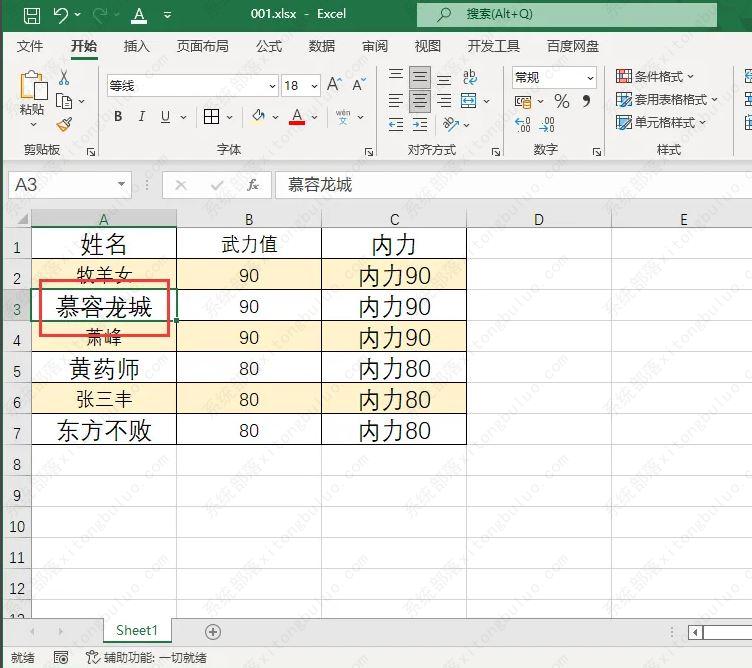
Task: Click the Undo arrow icon
Action: click(61, 15)
